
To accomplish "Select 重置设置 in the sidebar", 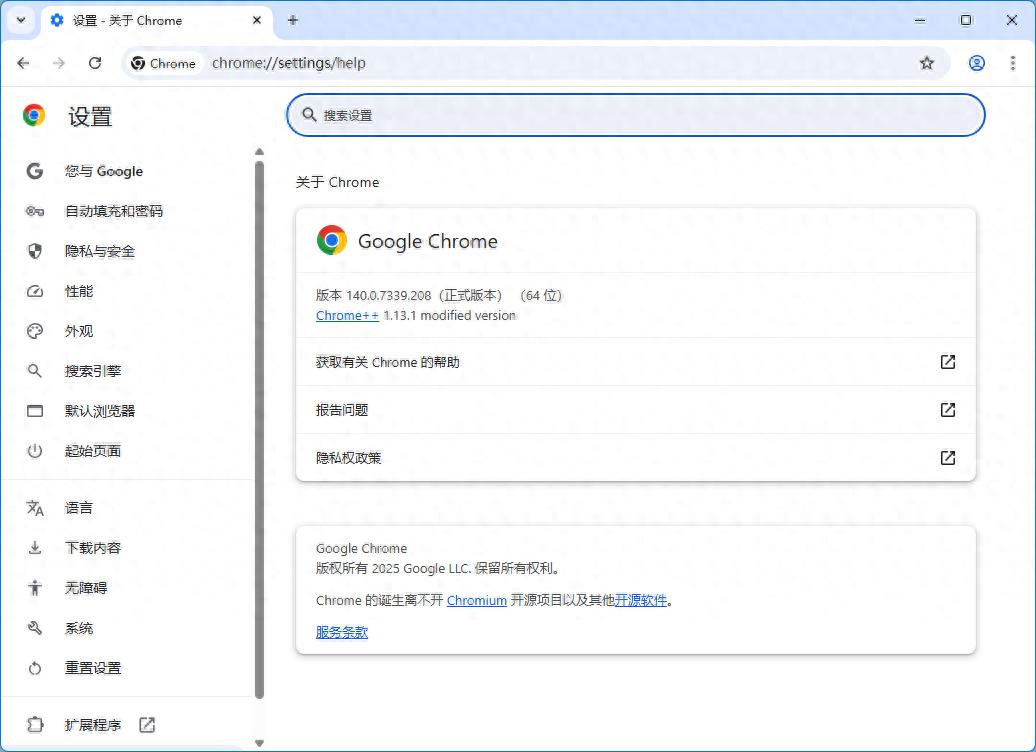I will click(x=93, y=668).
